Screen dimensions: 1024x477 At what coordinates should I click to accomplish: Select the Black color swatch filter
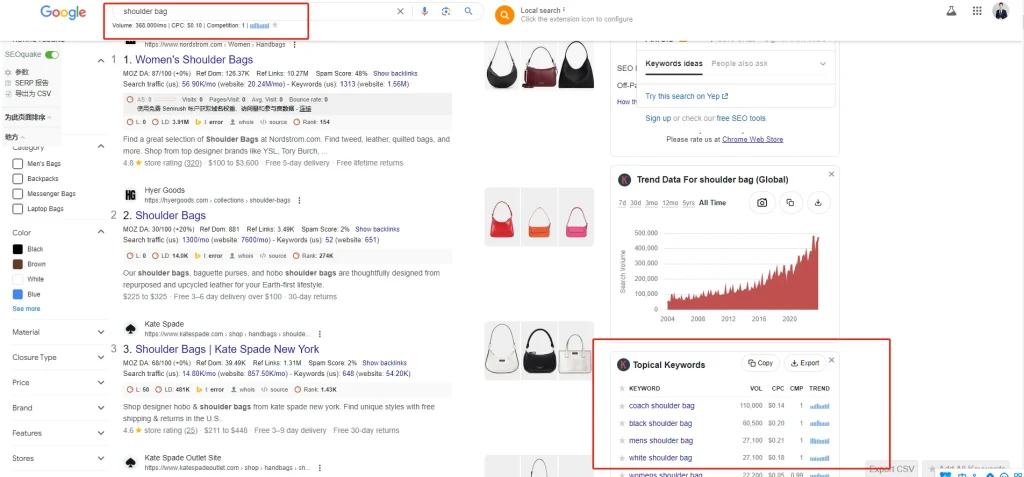pyautogui.click(x=18, y=249)
